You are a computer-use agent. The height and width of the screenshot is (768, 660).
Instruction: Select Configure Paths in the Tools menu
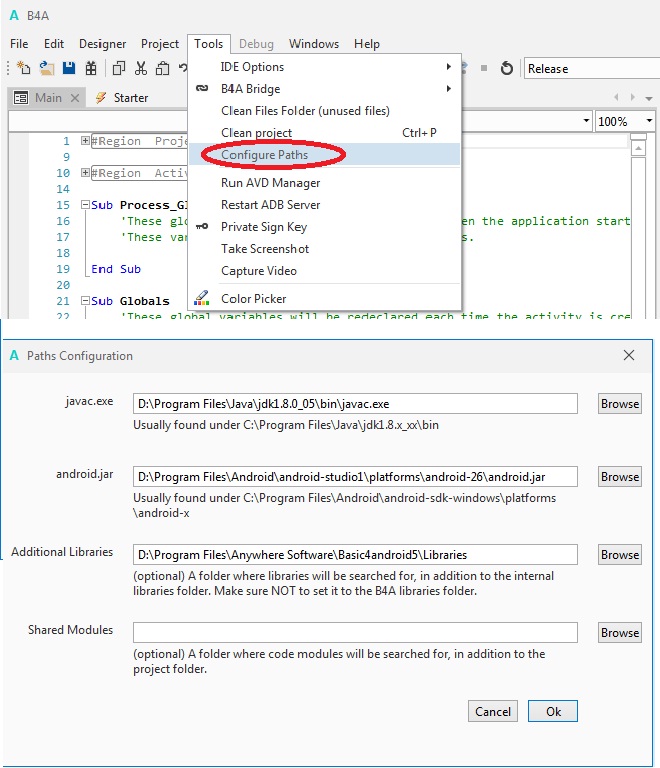(x=264, y=155)
